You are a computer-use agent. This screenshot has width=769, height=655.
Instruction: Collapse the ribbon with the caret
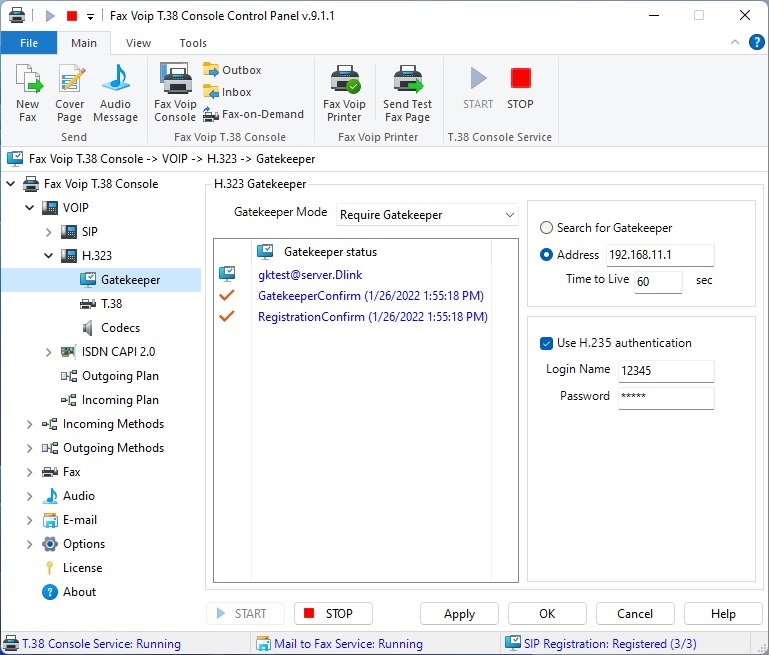pyautogui.click(x=735, y=42)
